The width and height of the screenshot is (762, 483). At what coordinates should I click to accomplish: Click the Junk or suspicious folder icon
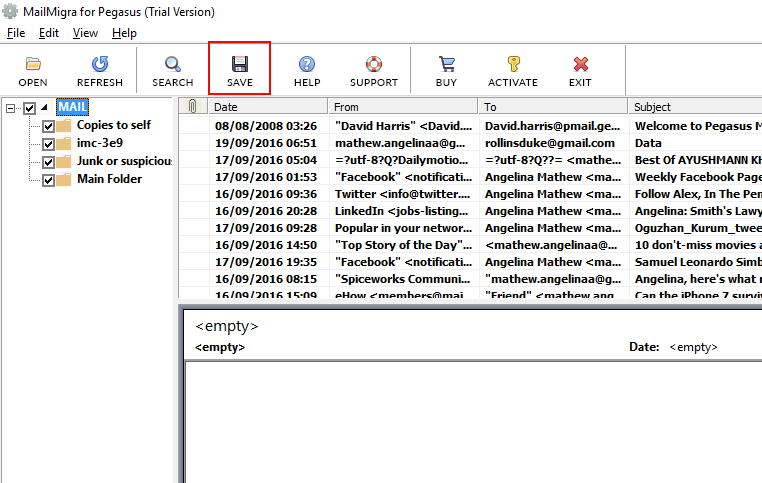tap(64, 162)
